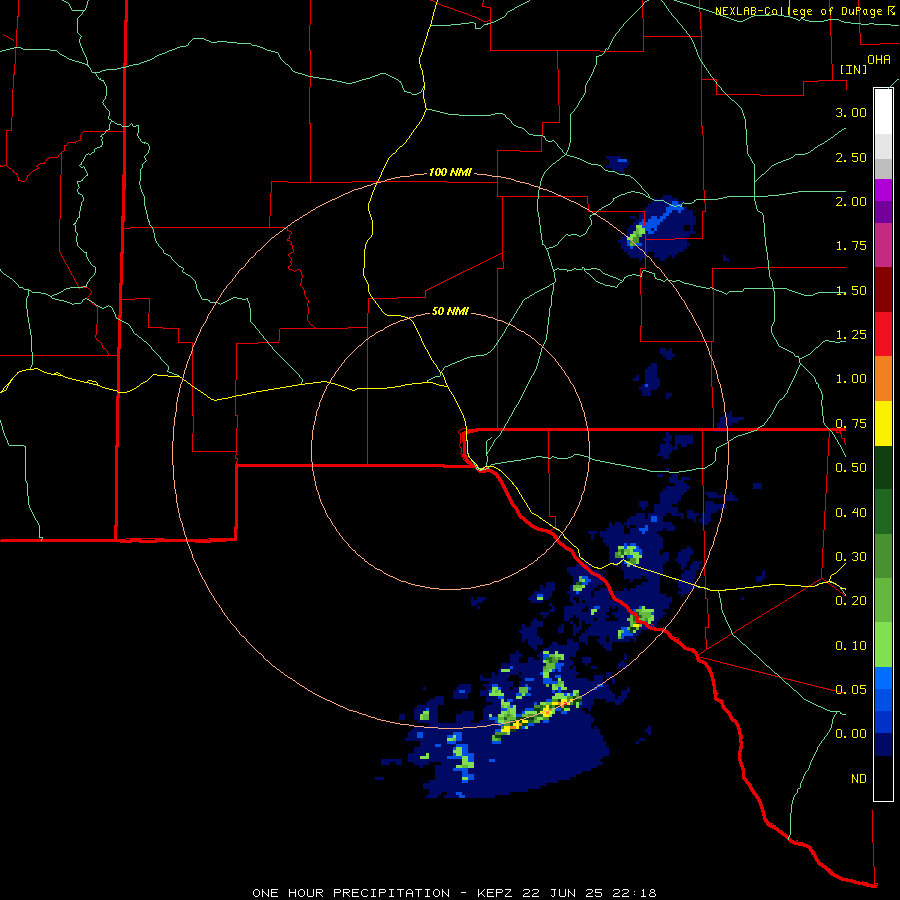Click the 2.50 legend value
This screenshot has width=900, height=900.
tap(851, 157)
